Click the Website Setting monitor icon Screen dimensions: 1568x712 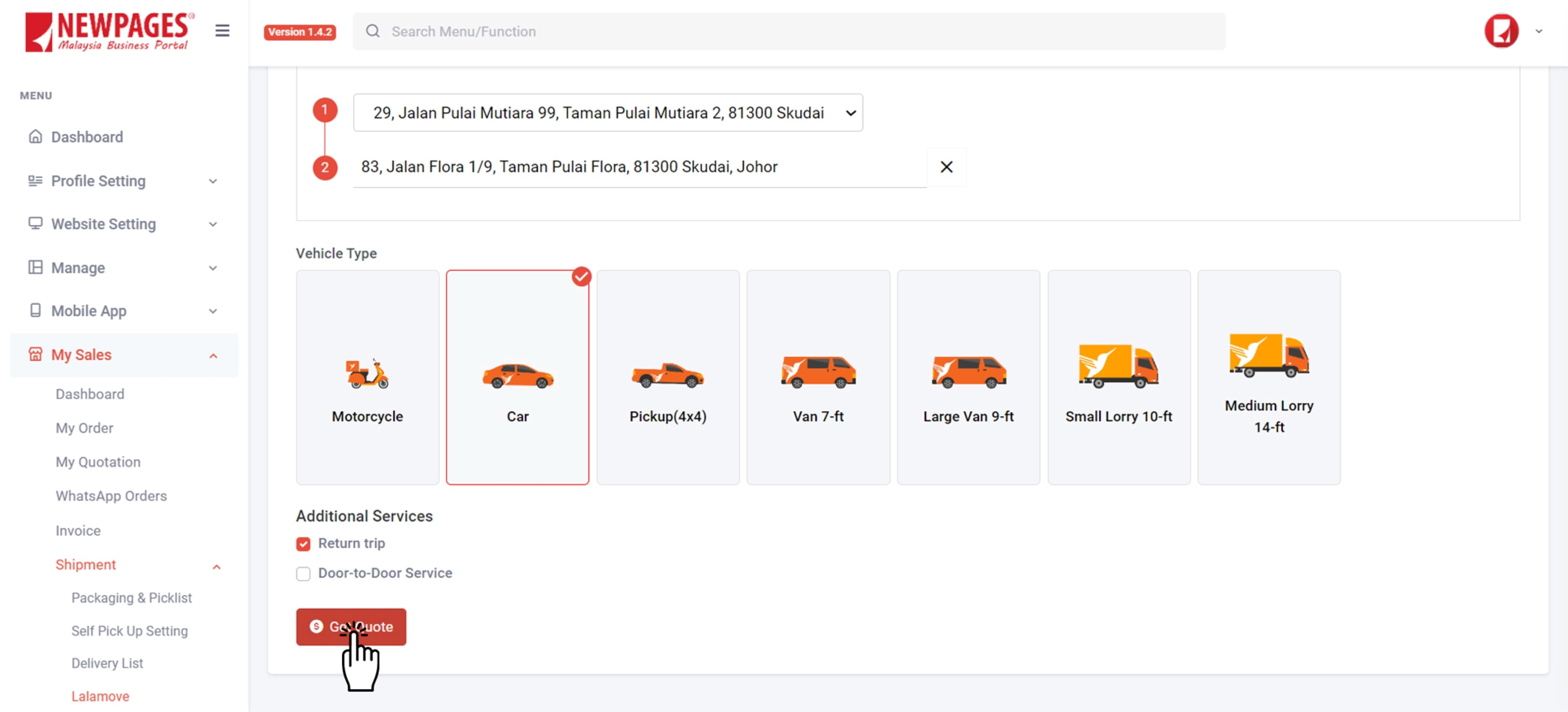[x=35, y=223]
